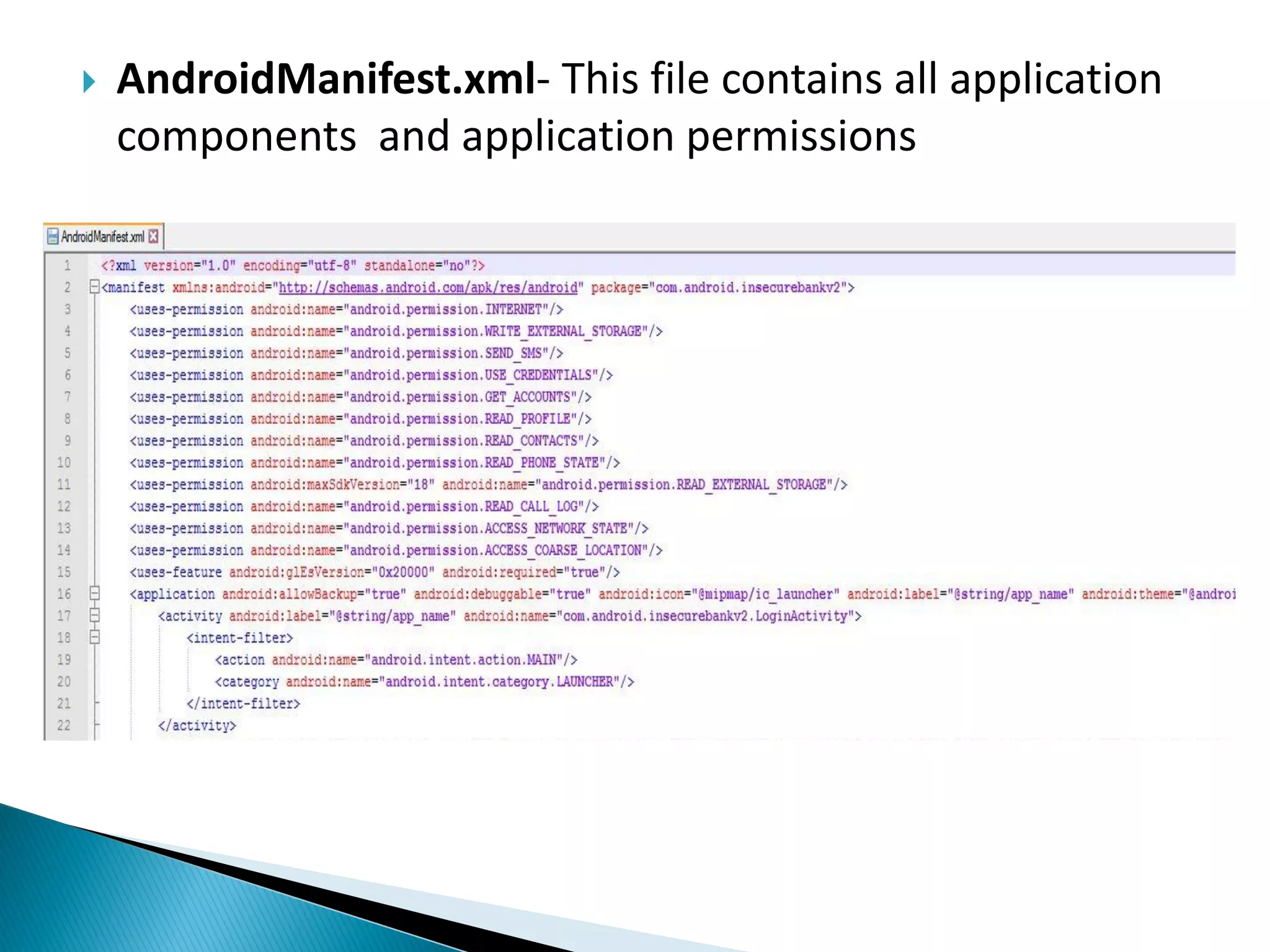The height and width of the screenshot is (952, 1270).
Task: Click the ACCESS_NETWORK_STATE permission line
Action: coord(389,529)
